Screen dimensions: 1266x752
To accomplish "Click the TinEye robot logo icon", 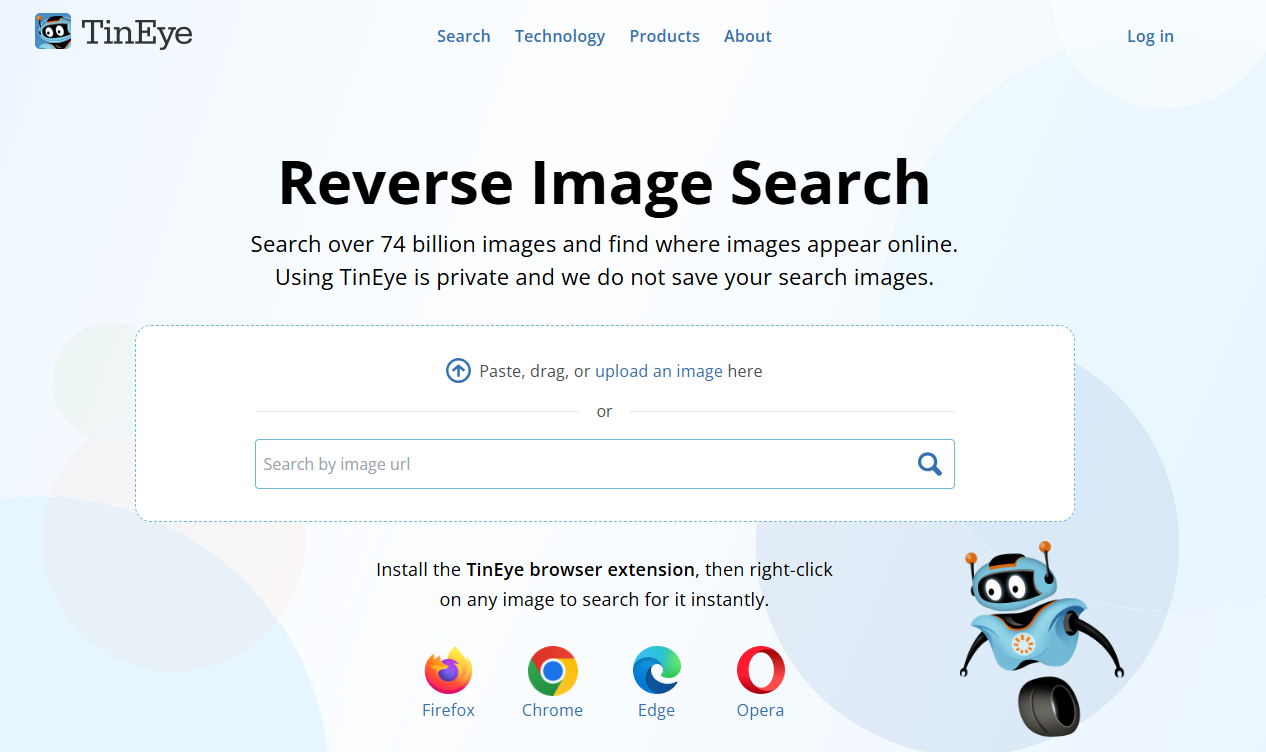I will pos(53,32).
